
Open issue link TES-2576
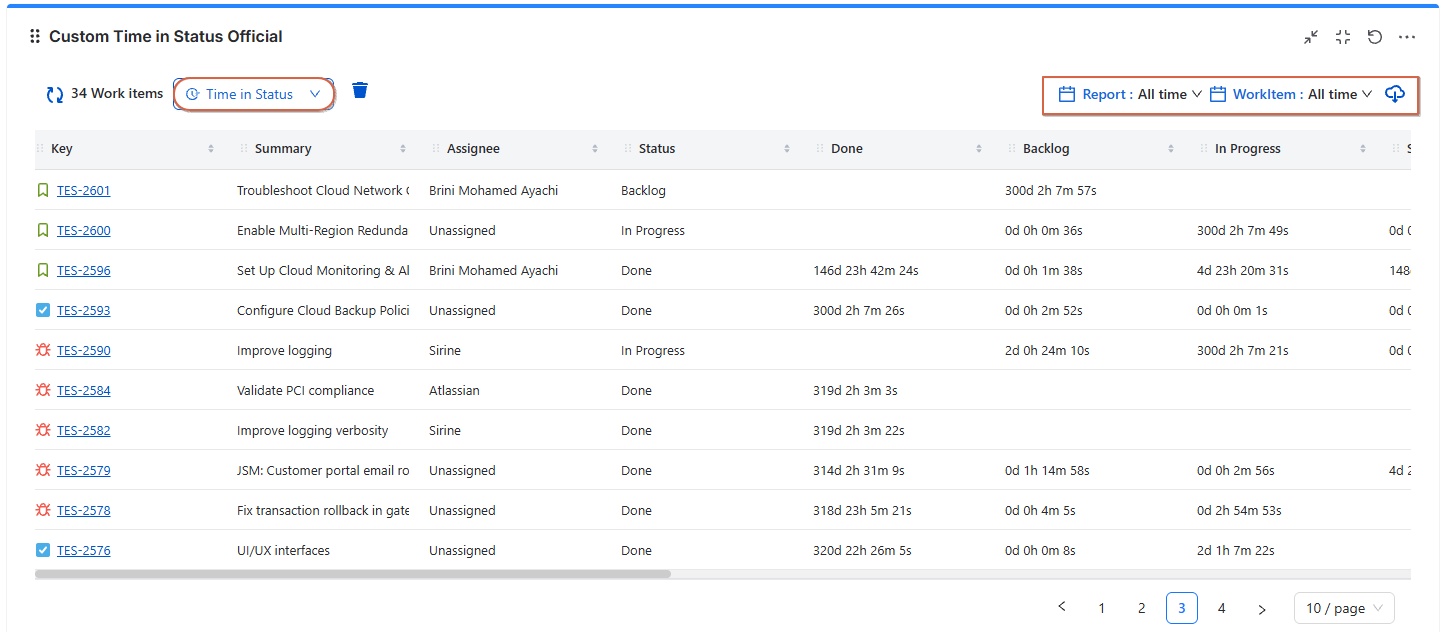click(x=84, y=550)
